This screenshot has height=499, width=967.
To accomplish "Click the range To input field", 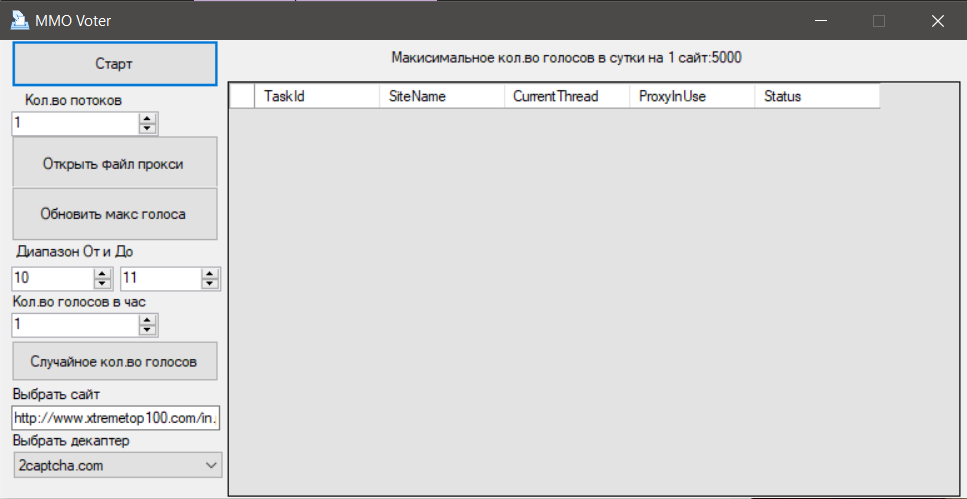I will pyautogui.click(x=160, y=279).
